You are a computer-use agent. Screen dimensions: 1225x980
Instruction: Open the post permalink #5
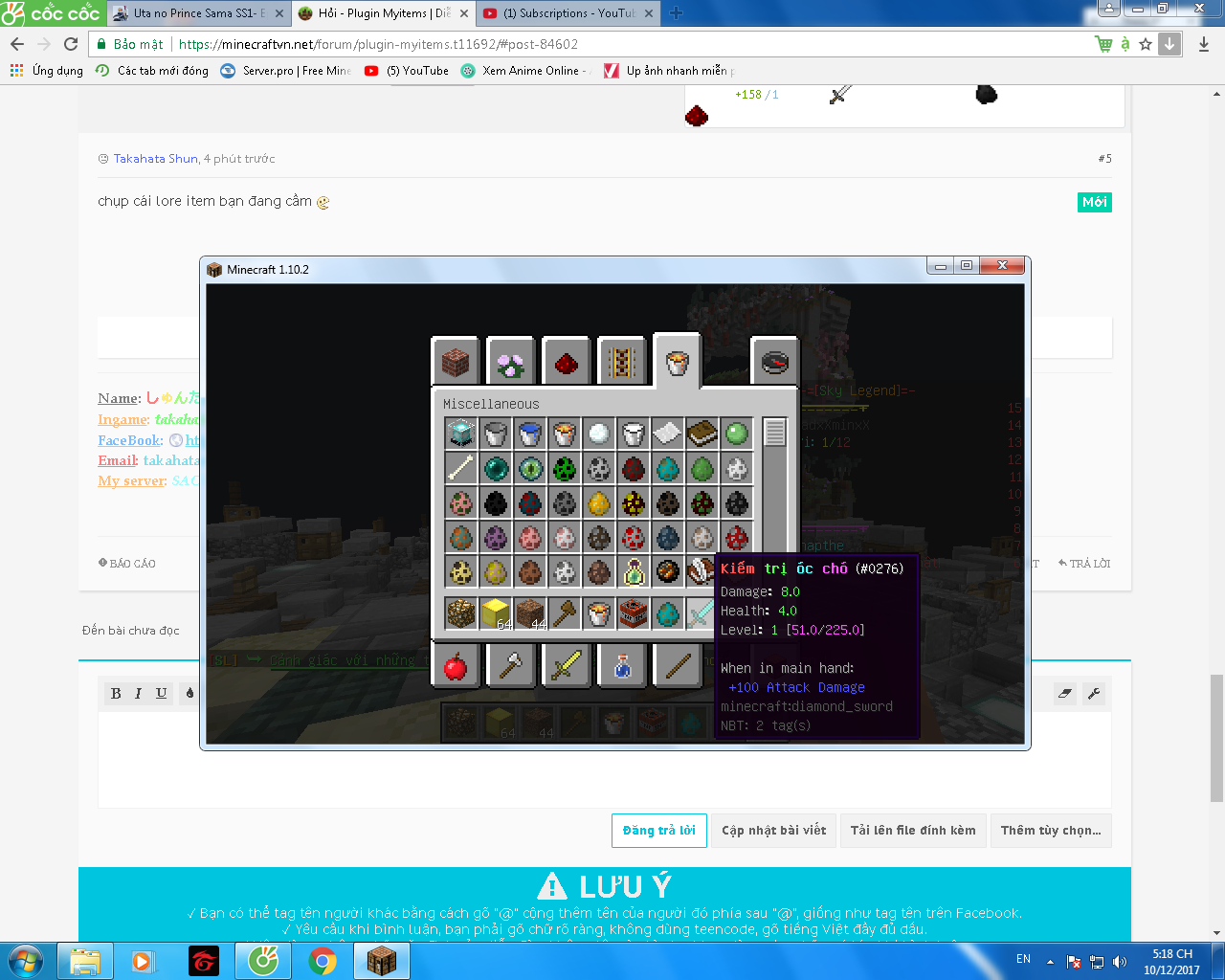1105,159
